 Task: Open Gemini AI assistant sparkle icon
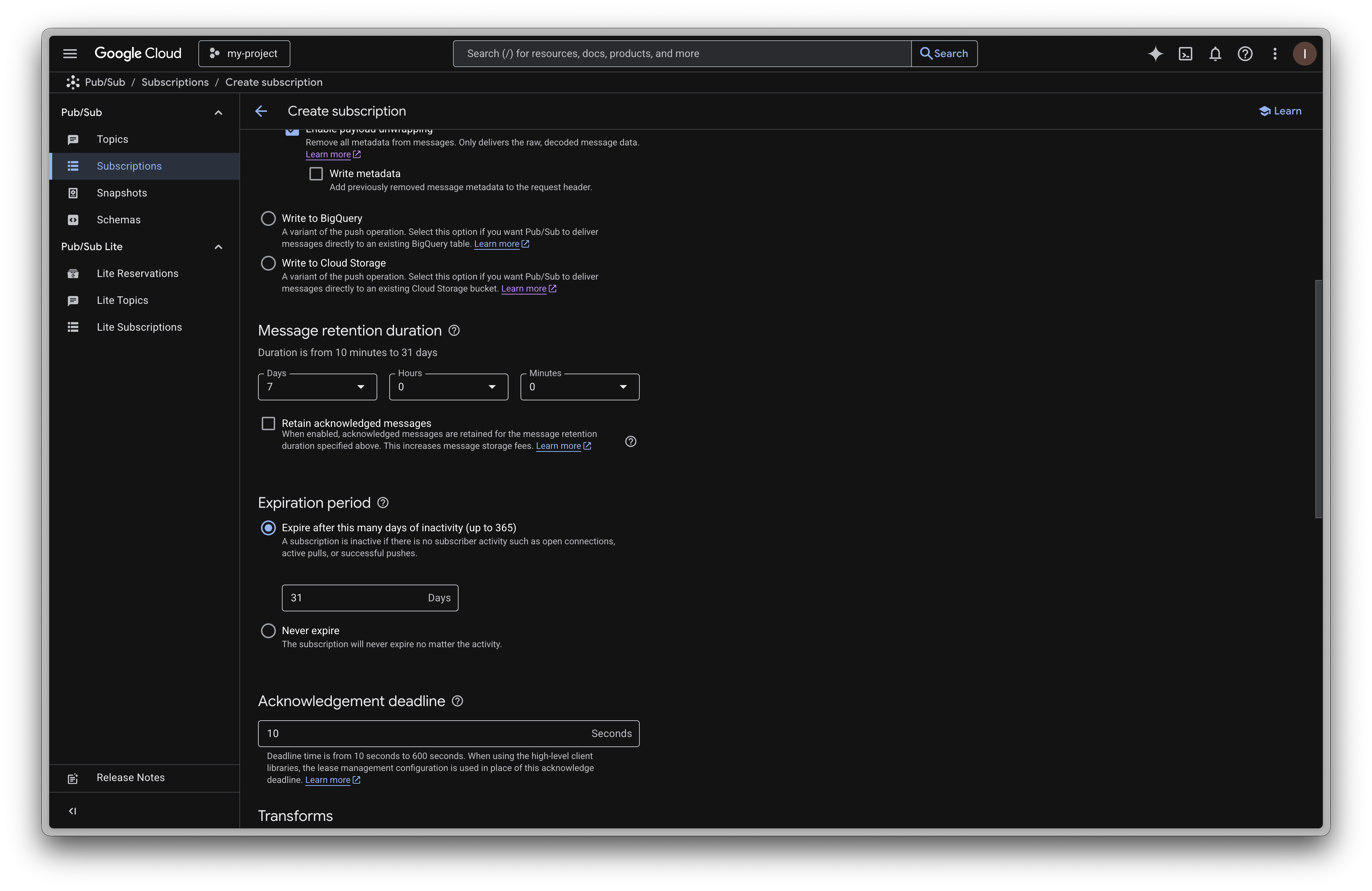pos(1155,54)
